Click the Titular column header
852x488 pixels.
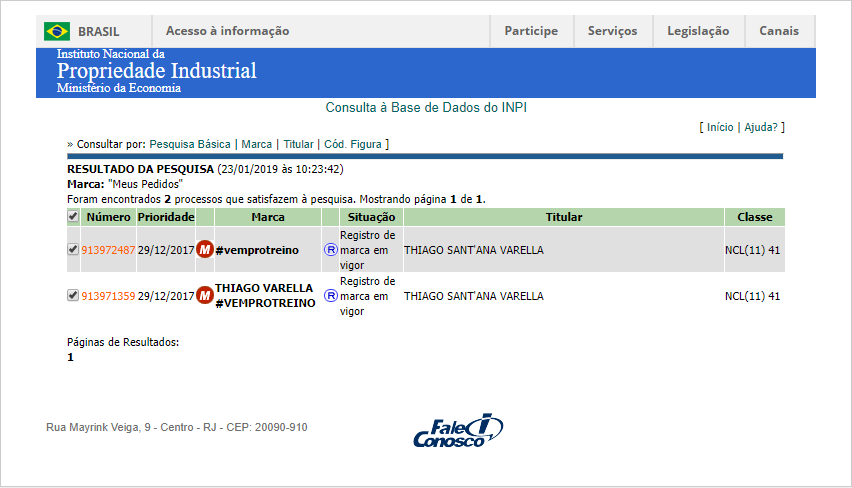coord(563,217)
